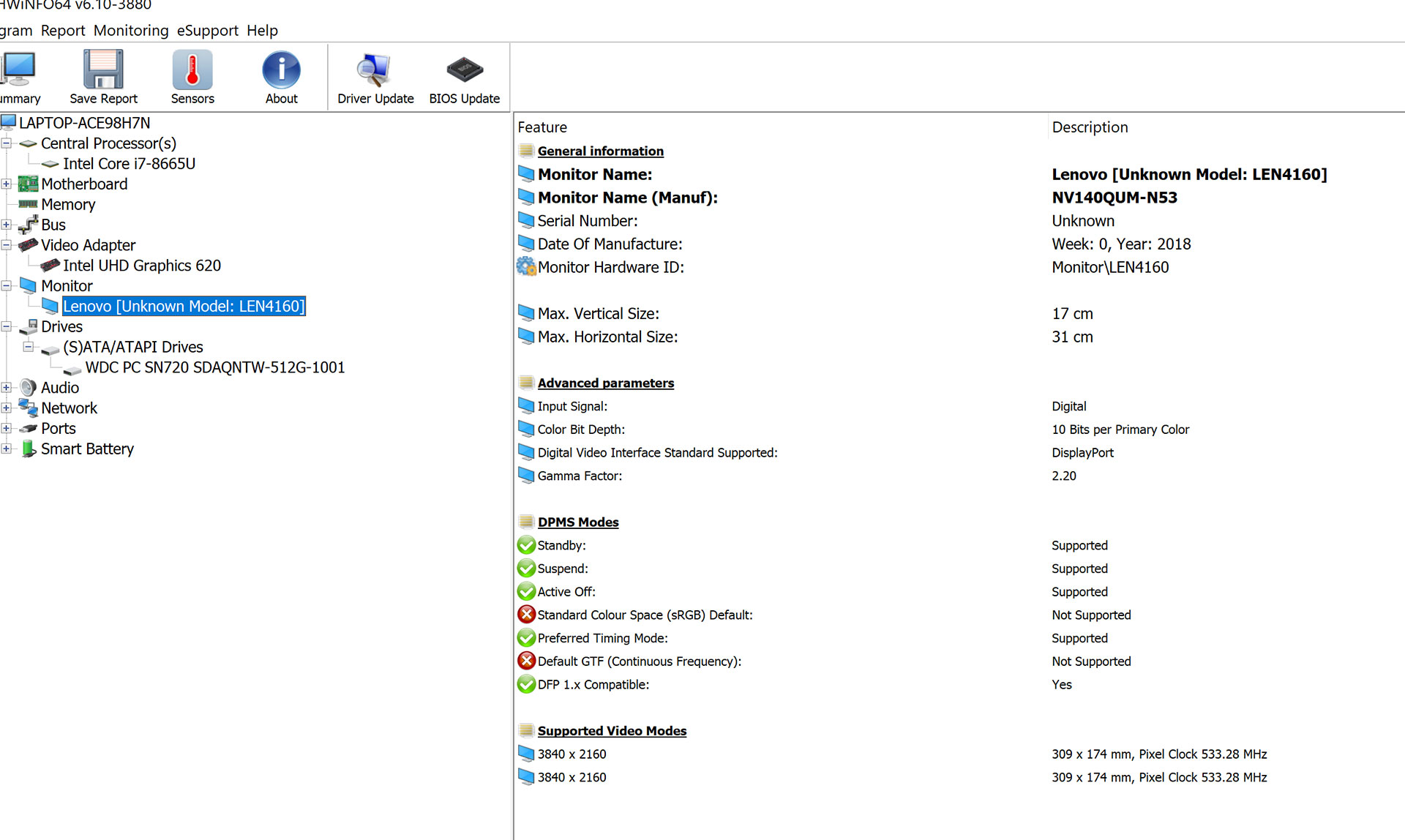
Task: Click the Serial Number row
Action: tap(960, 220)
